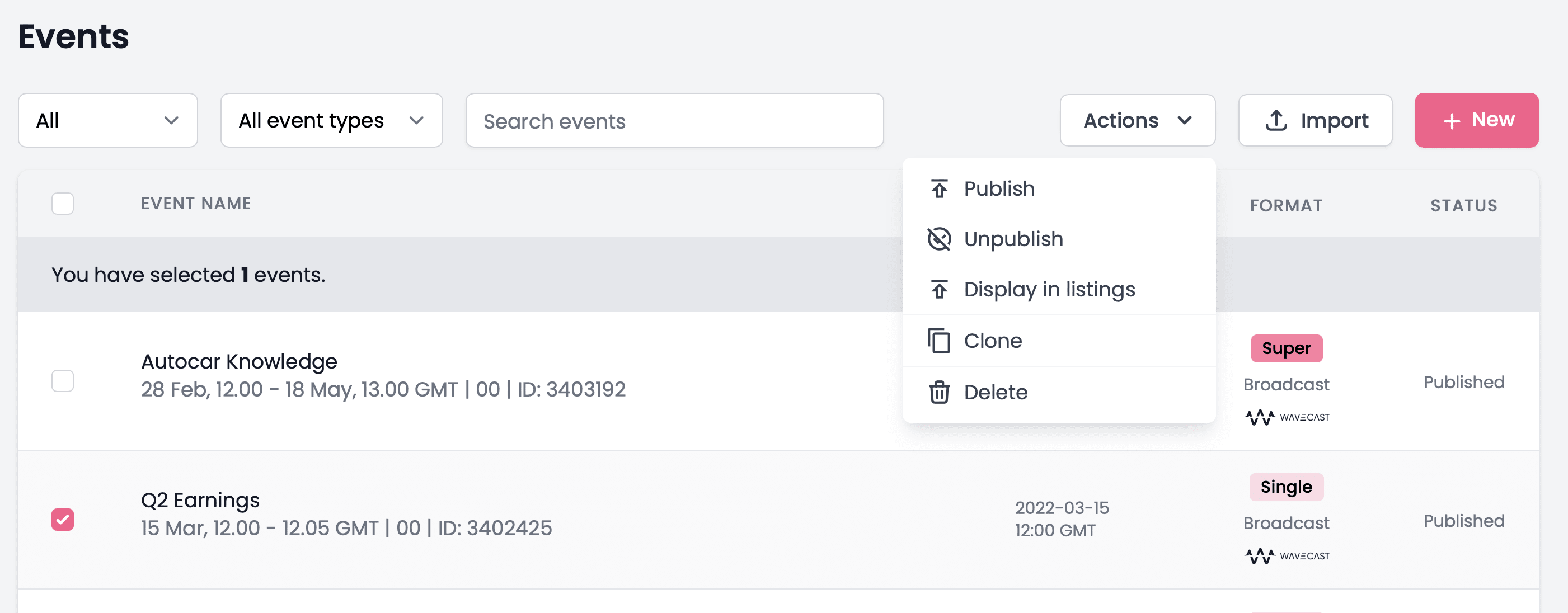Click the Delete trash can icon
The height and width of the screenshot is (613, 1568).
(x=939, y=392)
